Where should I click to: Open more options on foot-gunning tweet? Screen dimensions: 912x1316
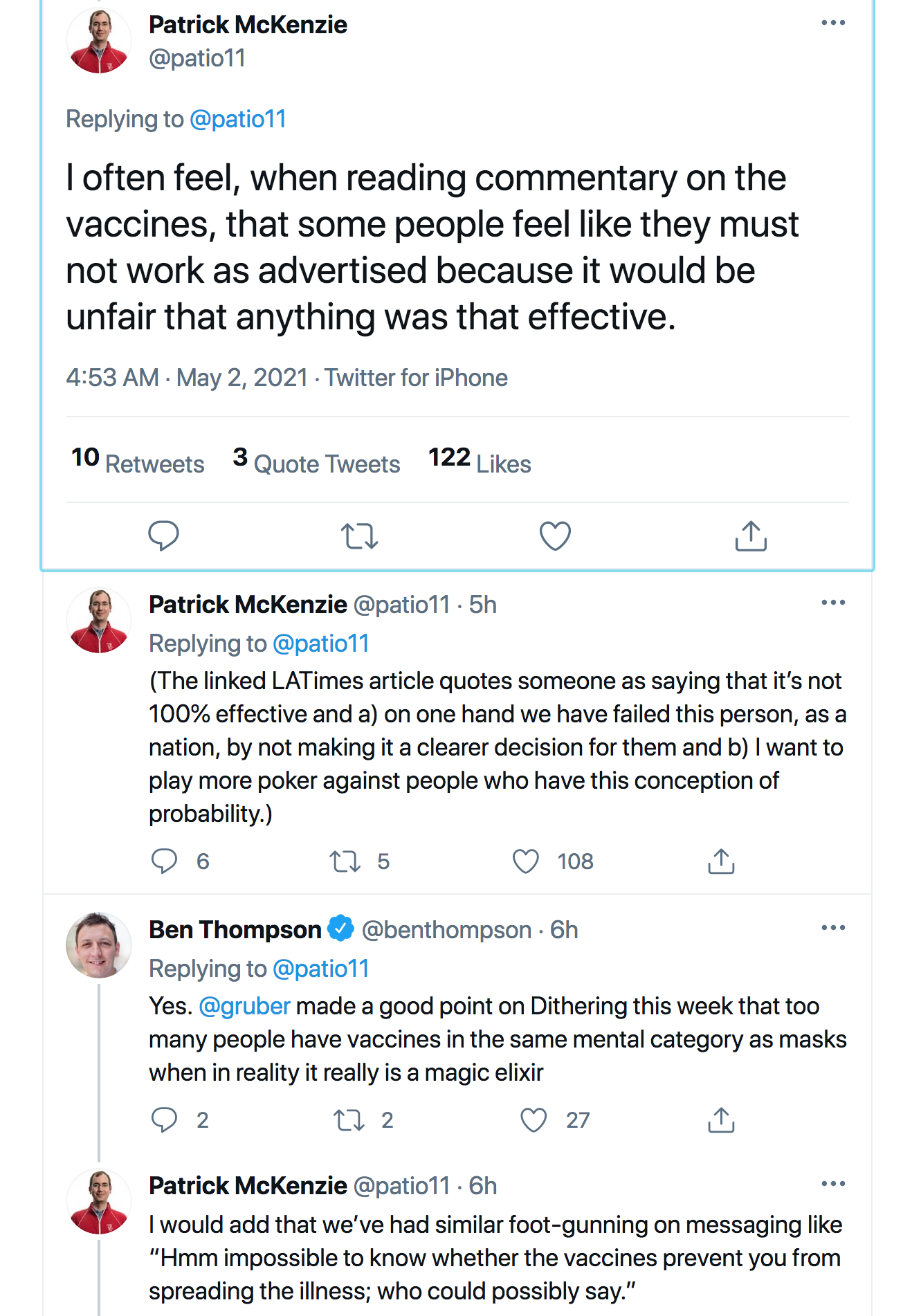point(833,1184)
